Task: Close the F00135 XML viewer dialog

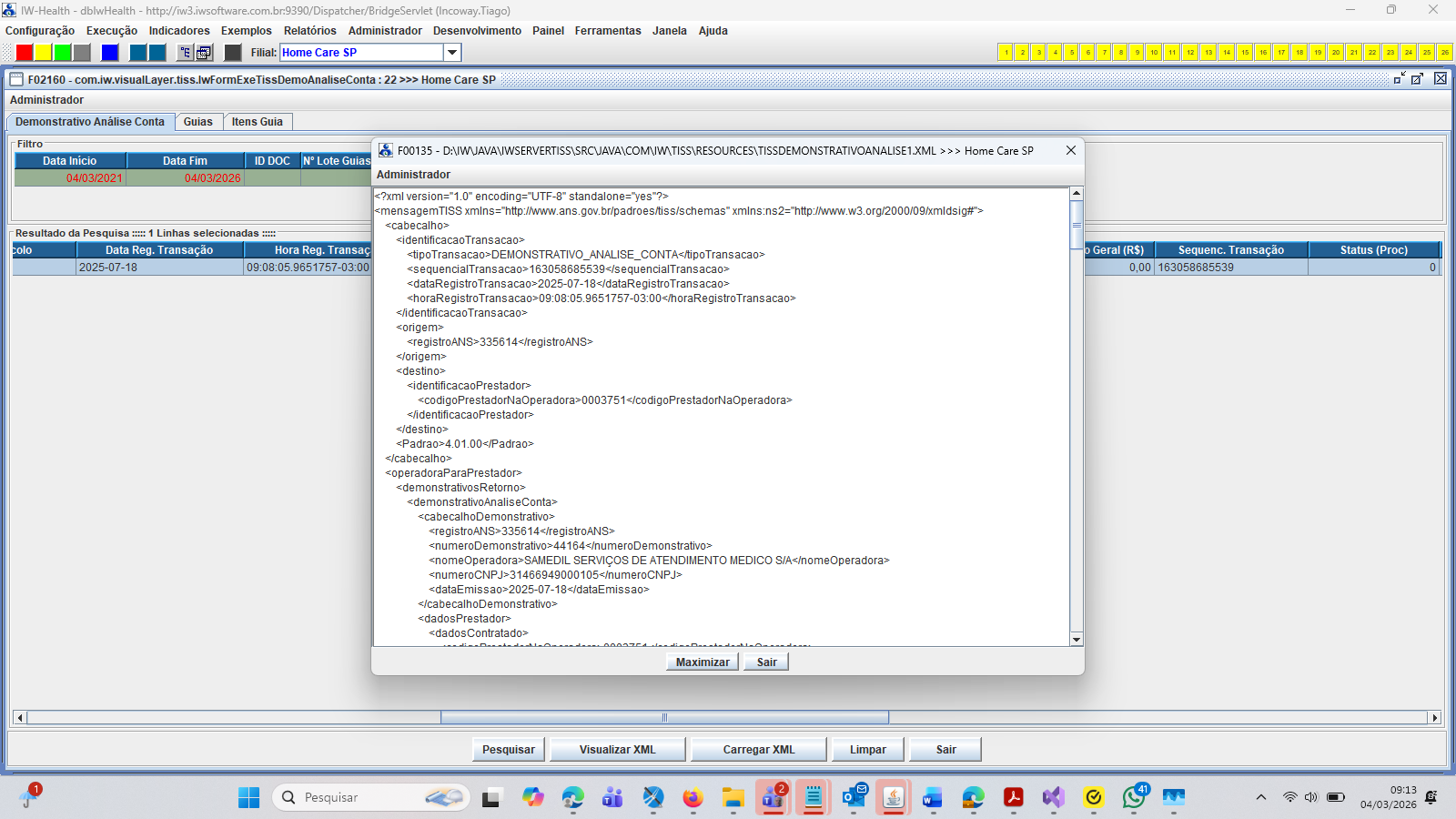Action: 1071,151
